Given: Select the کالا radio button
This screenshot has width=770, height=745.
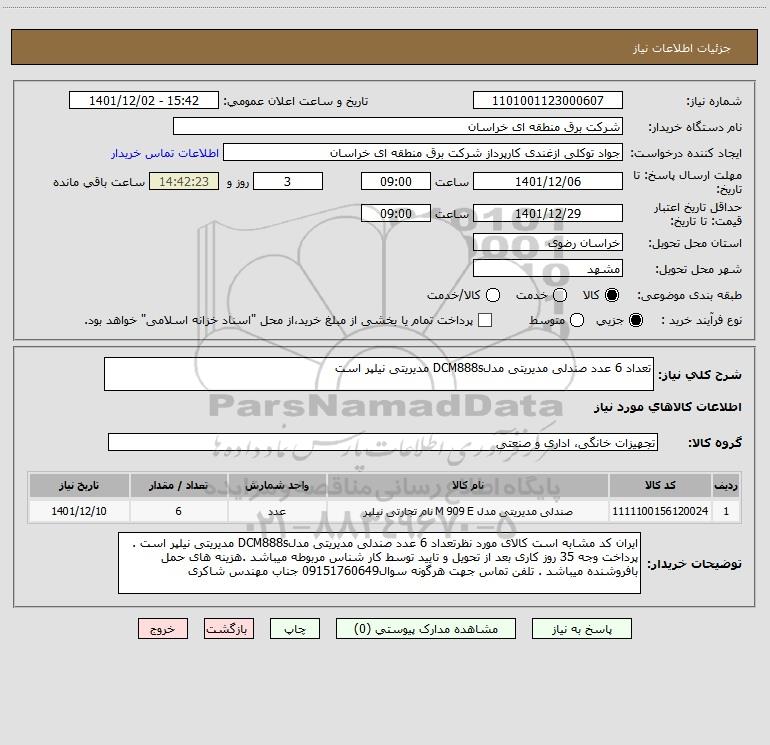Looking at the screenshot, I should [612, 295].
